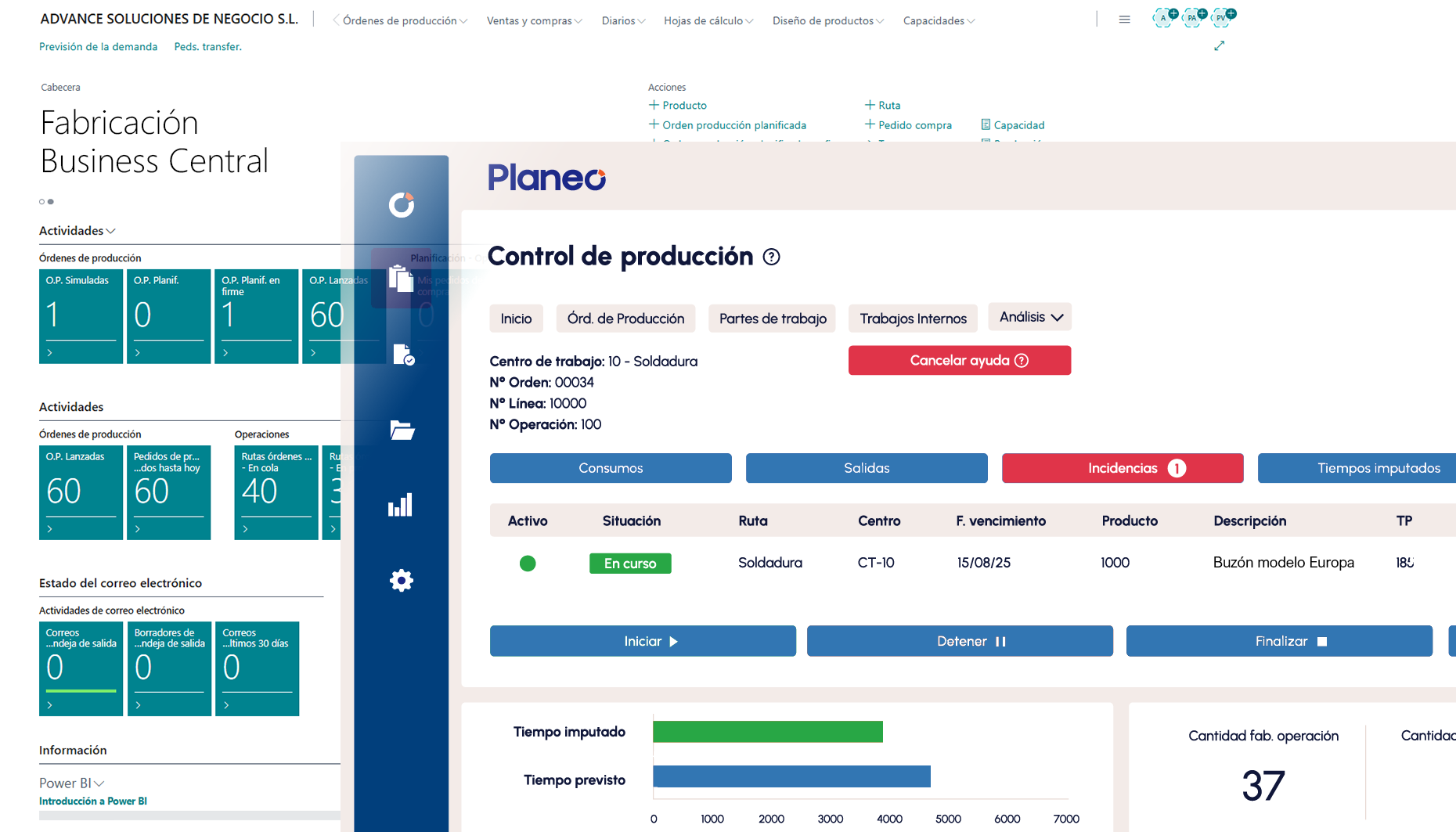The width and height of the screenshot is (1456, 832).
Task: Click Buzón modelo Europa description cell
Action: click(1283, 562)
